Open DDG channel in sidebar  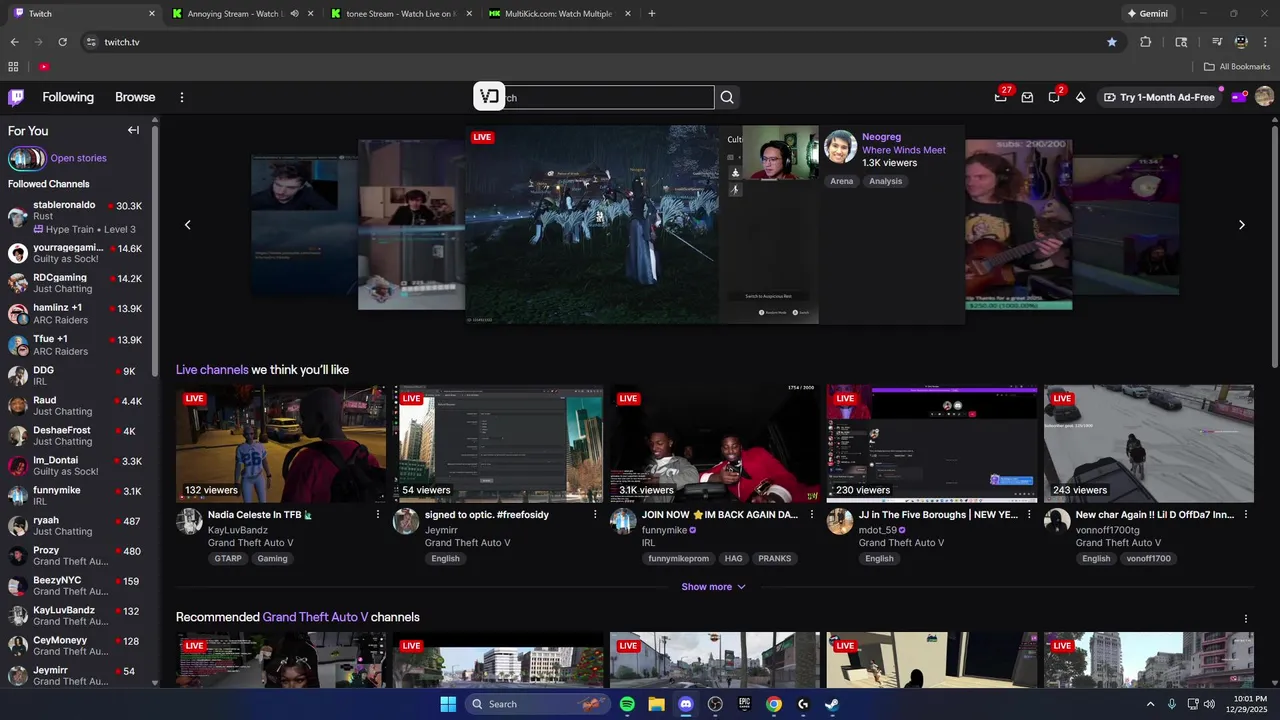click(76, 376)
